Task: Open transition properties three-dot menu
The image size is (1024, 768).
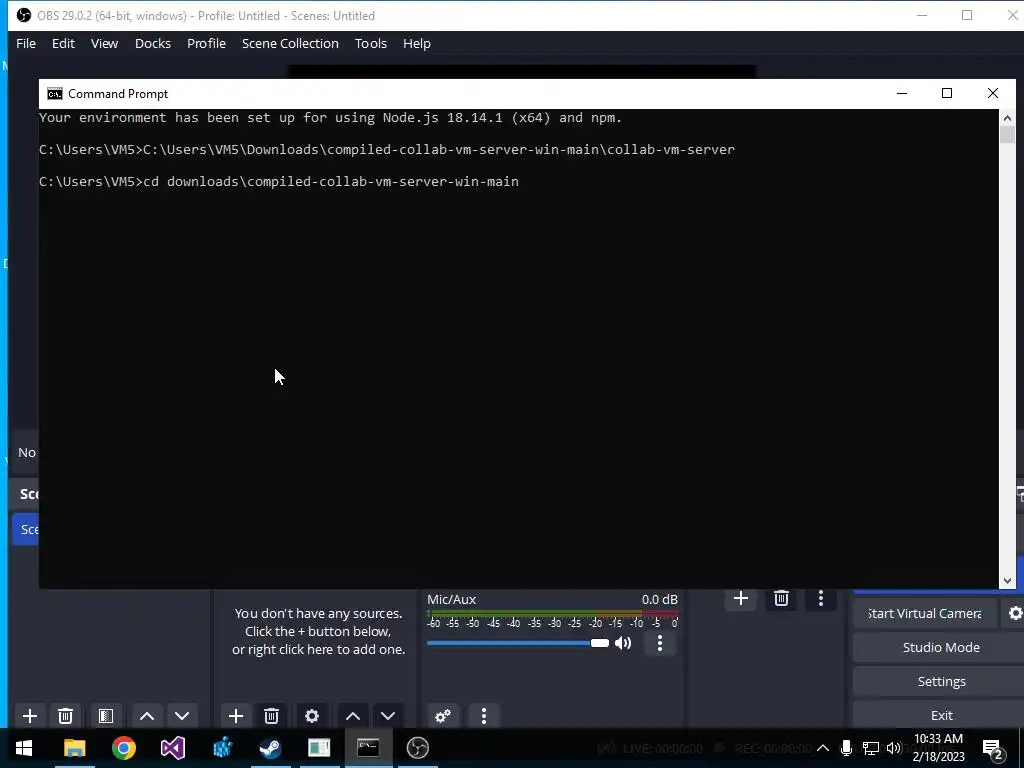Action: 821,598
